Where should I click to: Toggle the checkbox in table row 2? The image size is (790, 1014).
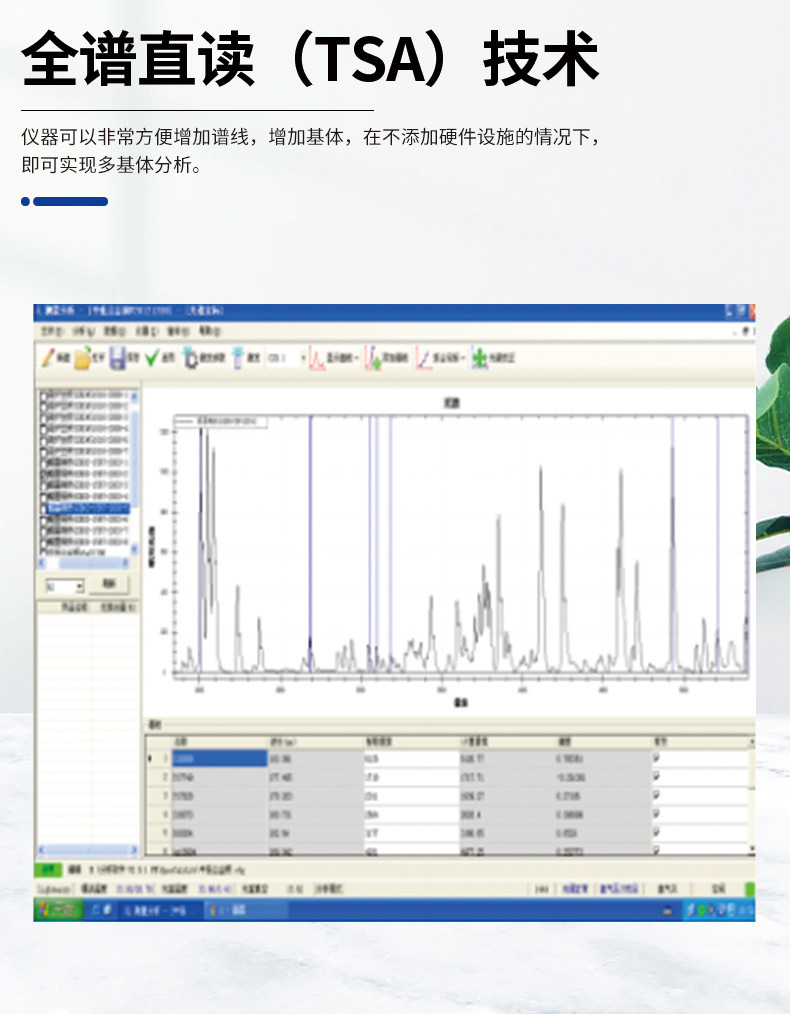pyautogui.click(x=656, y=777)
